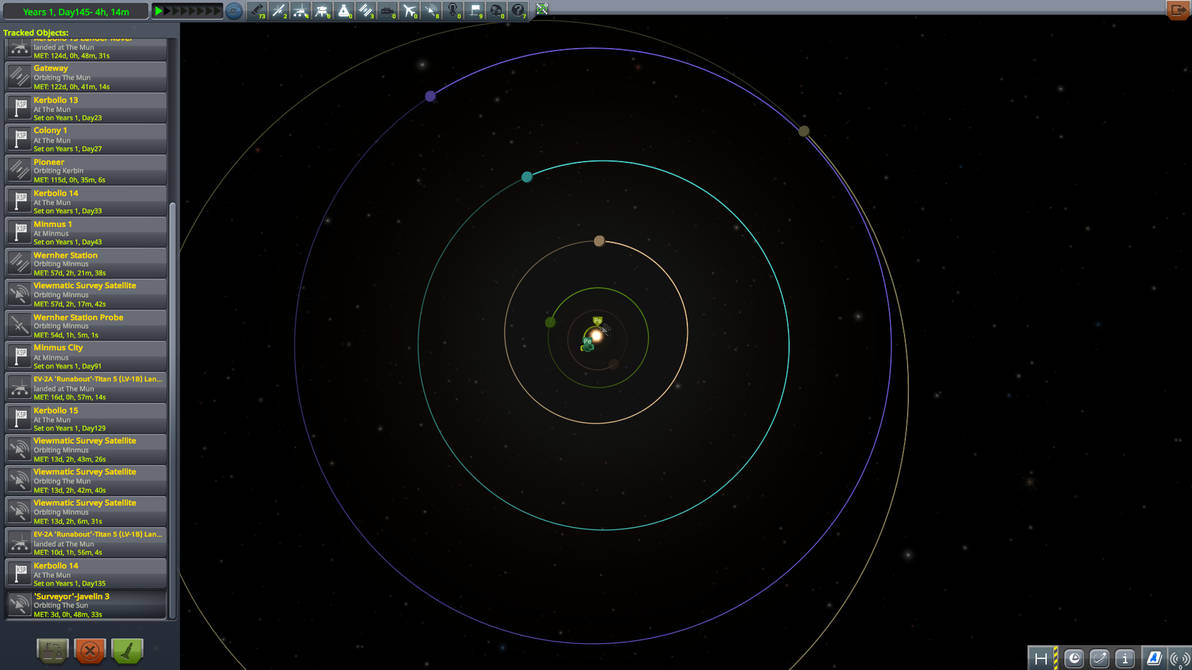Click the blue rocket icon in the bottom-right toolbar
Image resolution: width=1192 pixels, height=670 pixels.
tap(1154, 659)
